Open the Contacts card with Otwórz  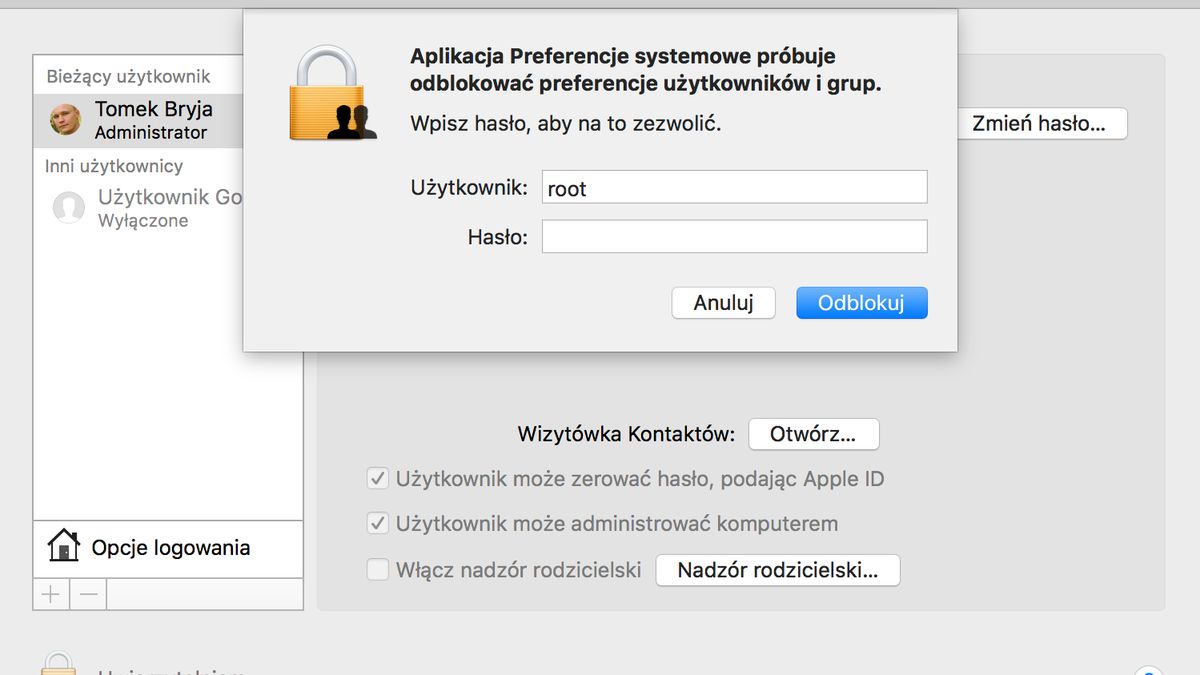coord(814,434)
